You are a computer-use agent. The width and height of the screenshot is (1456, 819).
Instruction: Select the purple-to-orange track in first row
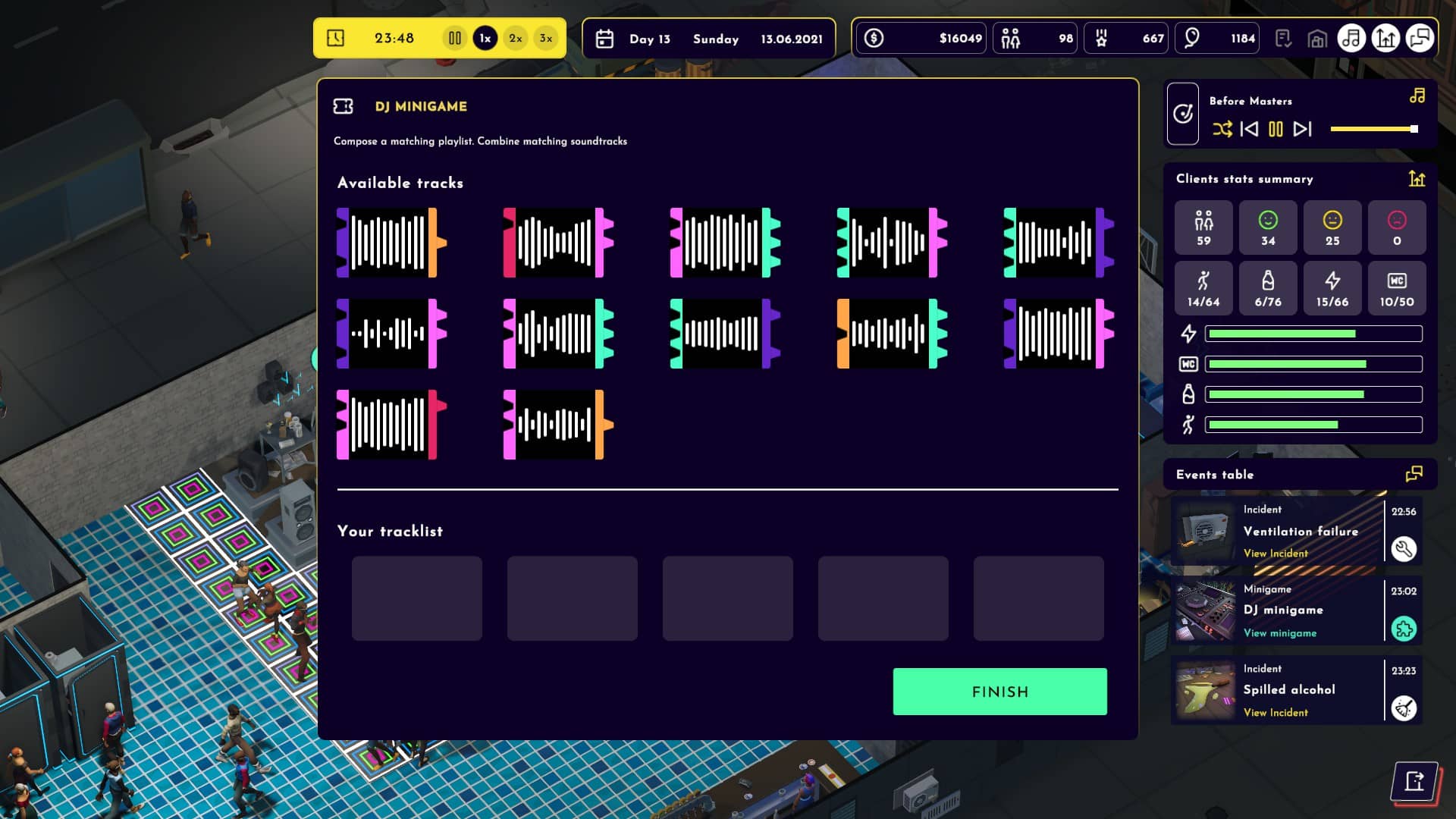(x=391, y=243)
